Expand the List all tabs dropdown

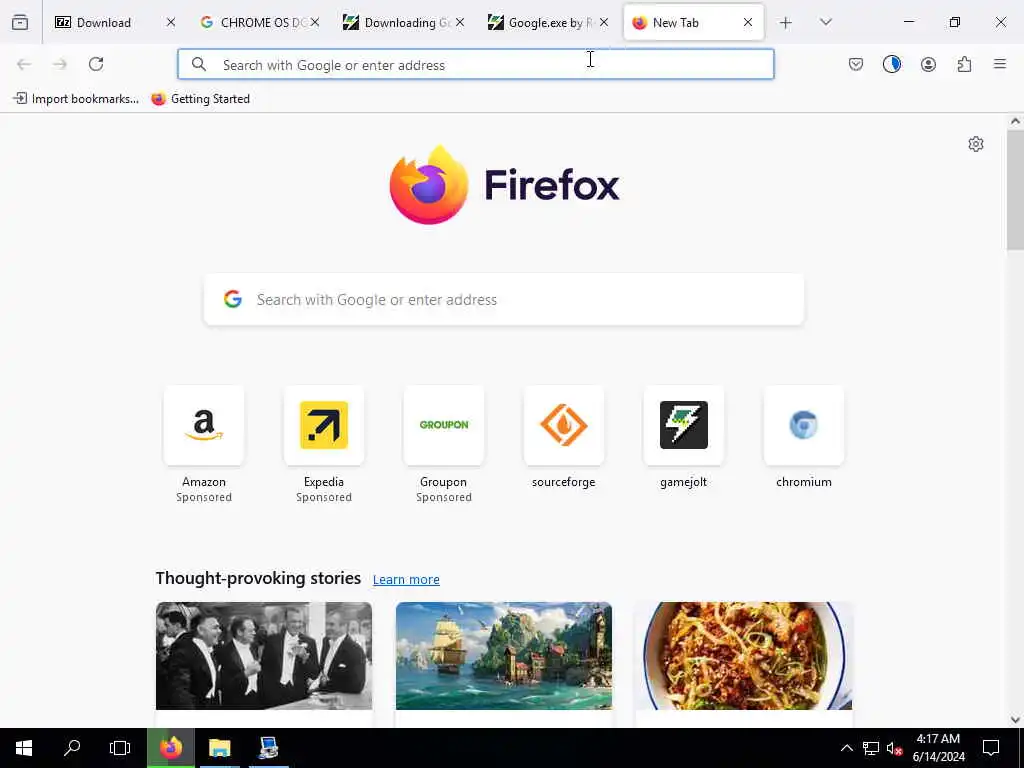[825, 23]
